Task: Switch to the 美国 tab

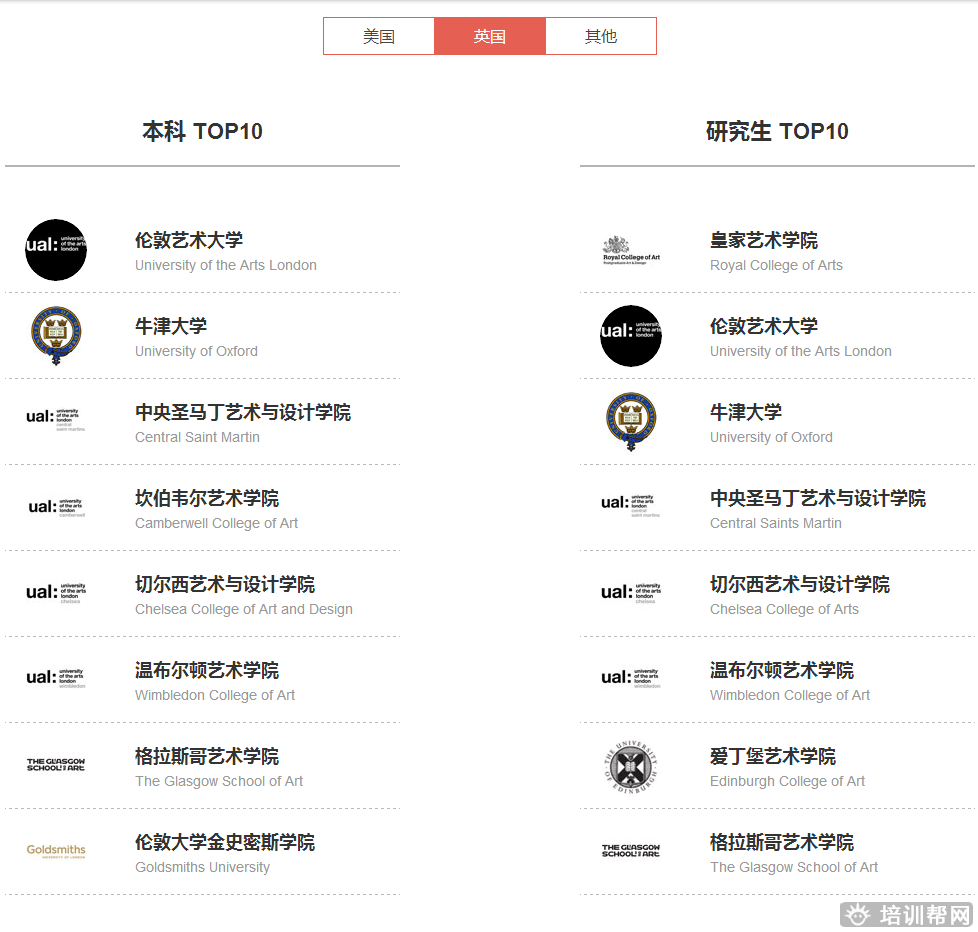Action: 379,37
